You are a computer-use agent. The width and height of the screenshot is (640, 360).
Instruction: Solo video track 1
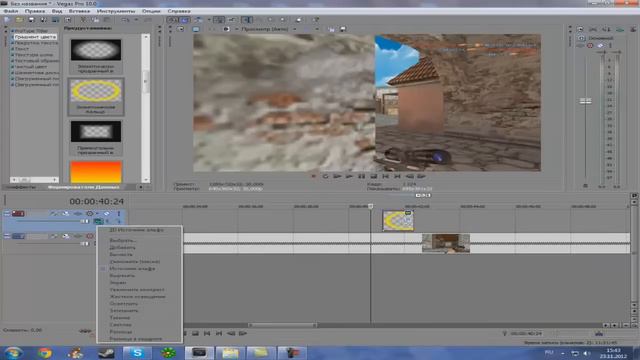pos(119,213)
